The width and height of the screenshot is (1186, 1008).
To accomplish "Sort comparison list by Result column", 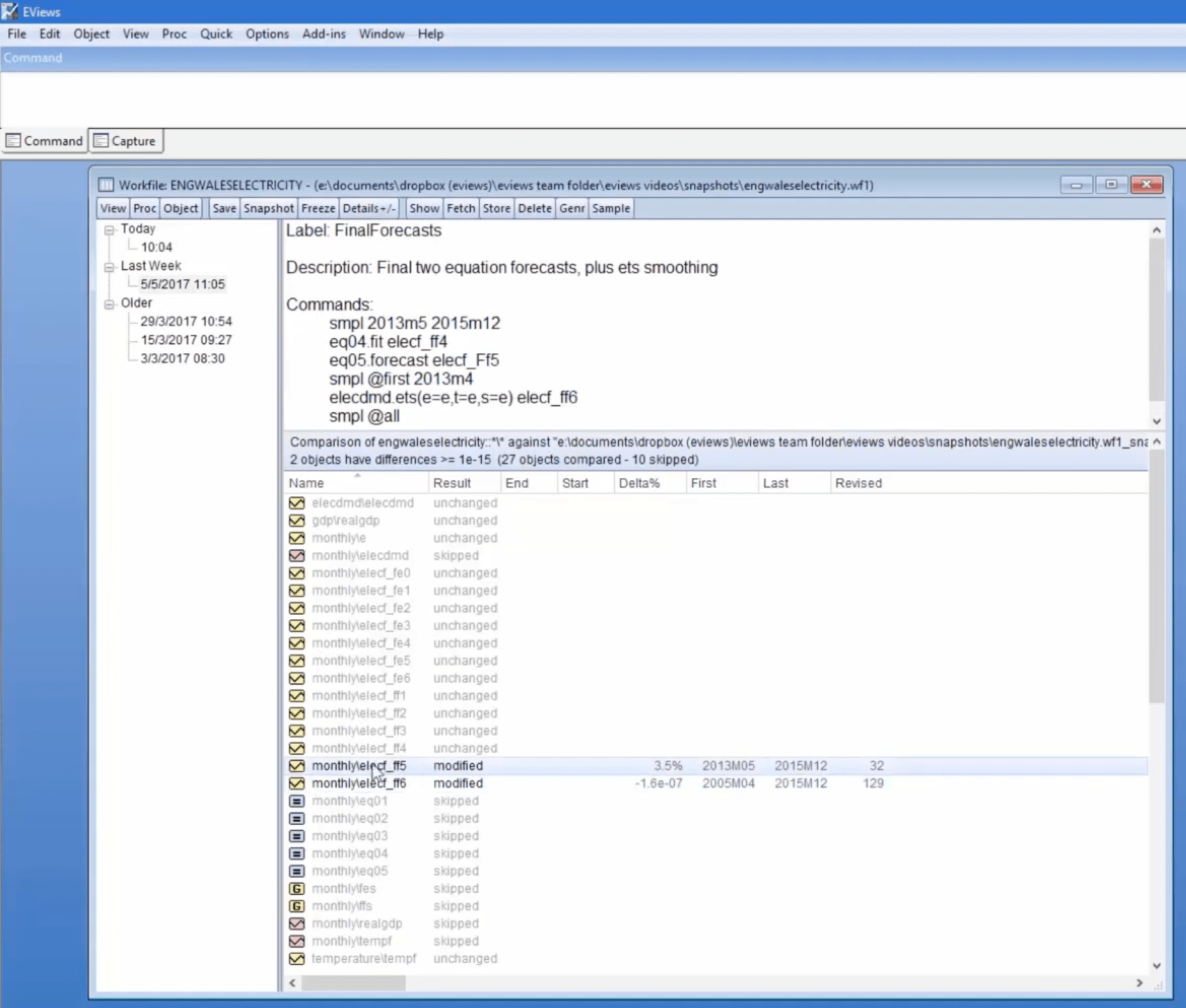I will point(464,483).
